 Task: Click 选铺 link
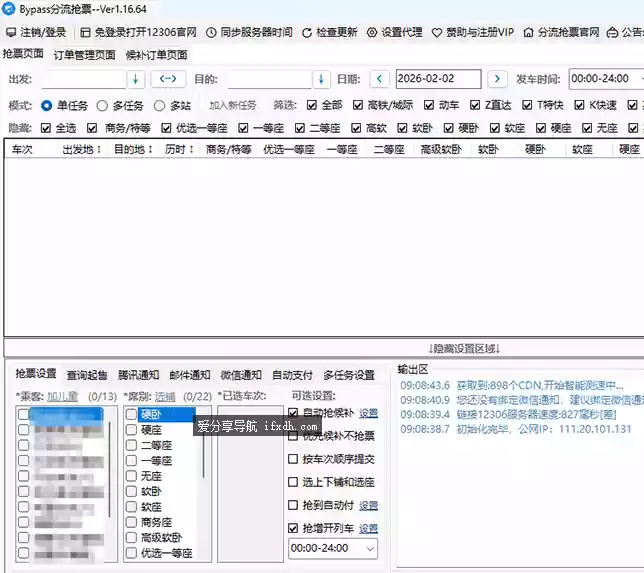click(165, 396)
